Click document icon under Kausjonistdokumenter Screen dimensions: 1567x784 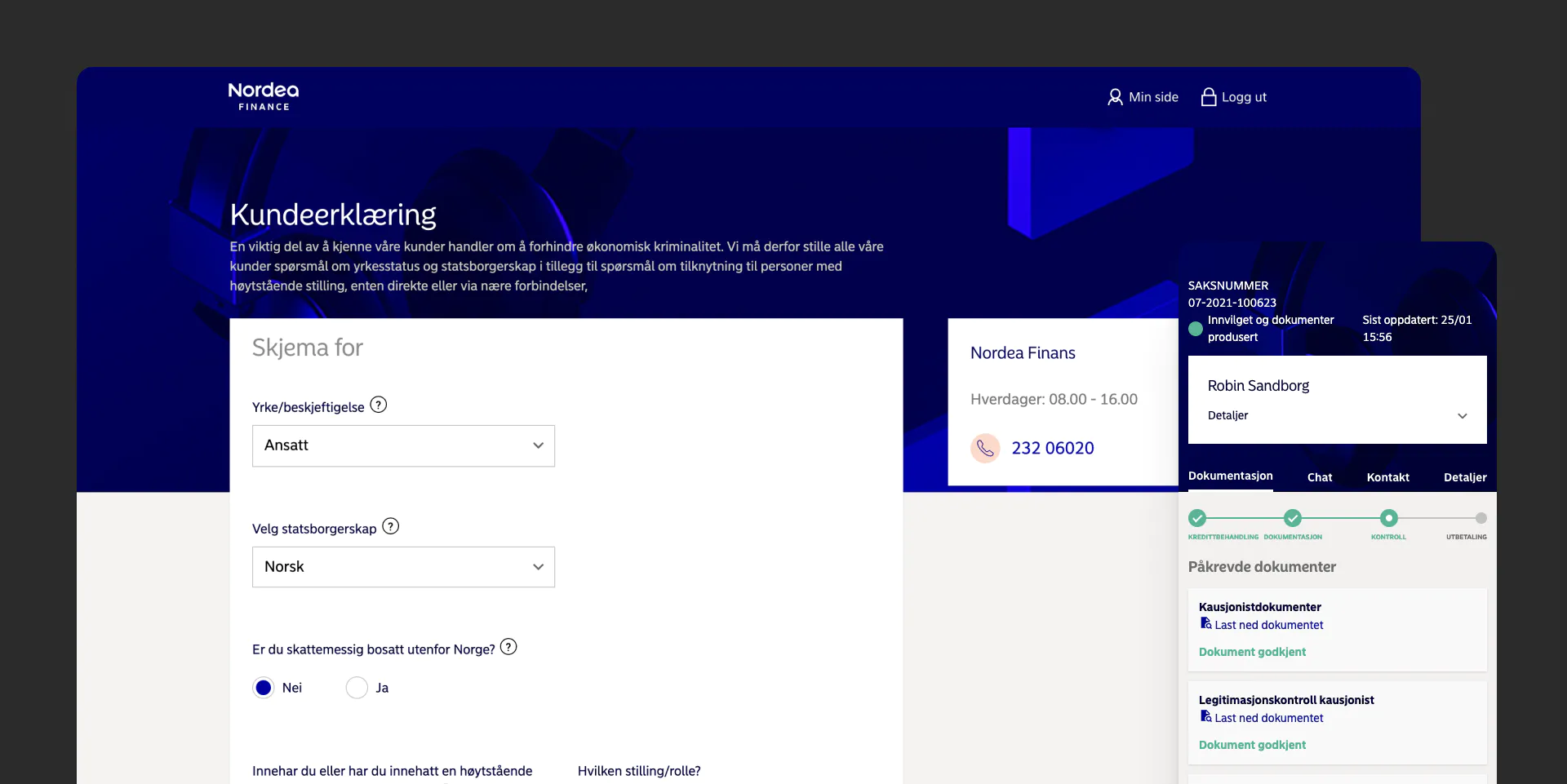coord(1205,624)
